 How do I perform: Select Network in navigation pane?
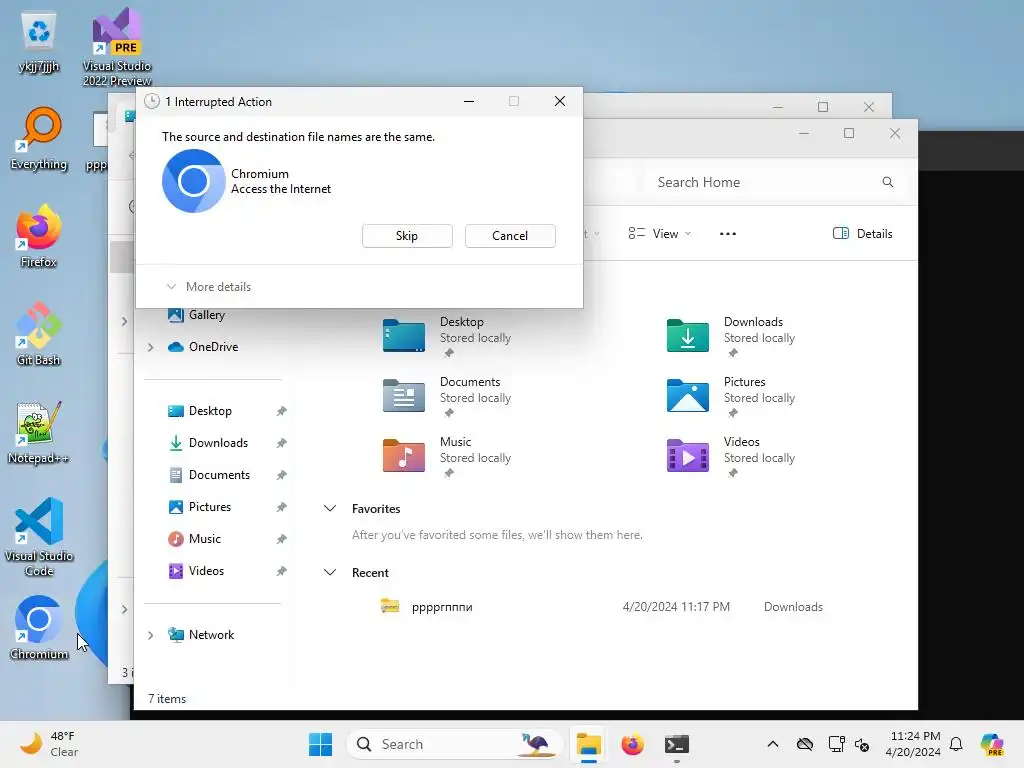click(210, 635)
